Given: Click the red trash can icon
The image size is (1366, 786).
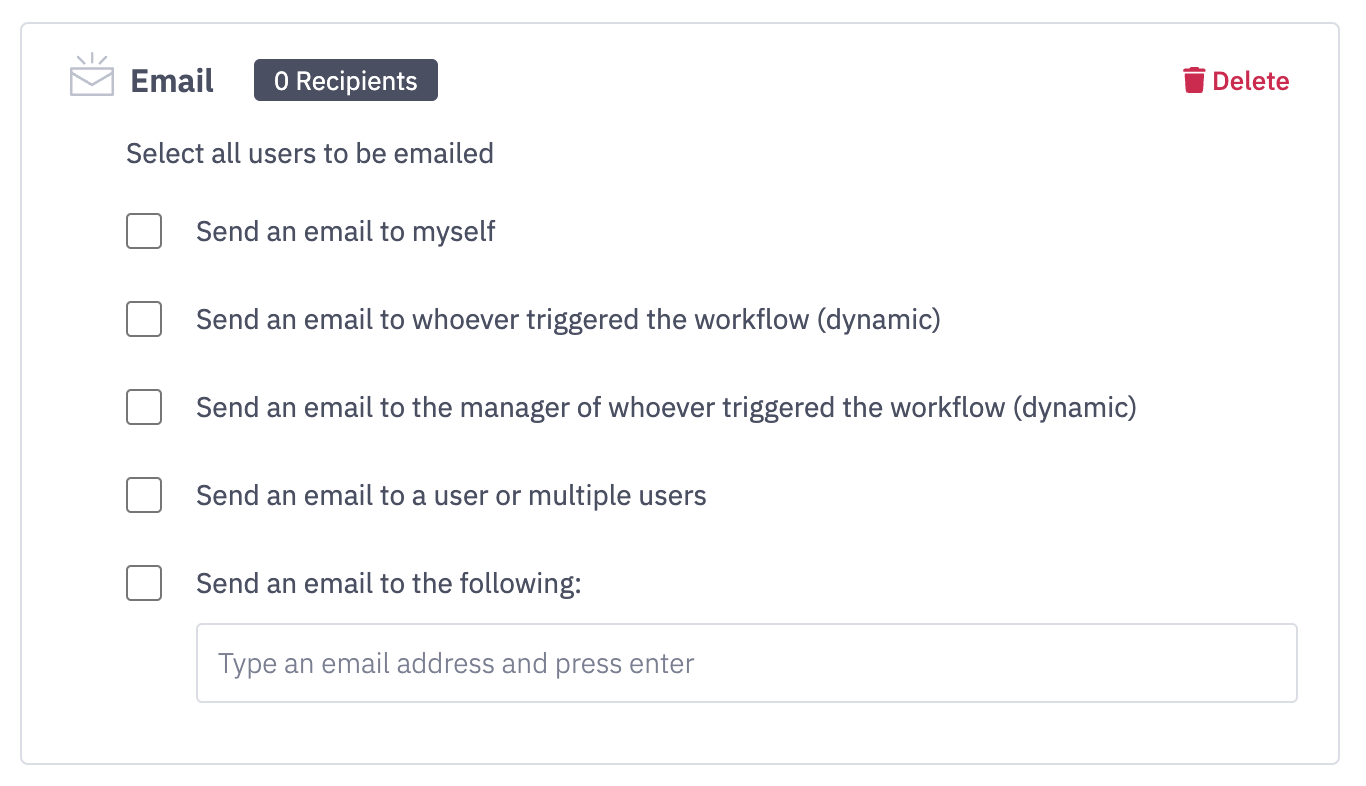Looking at the screenshot, I should click(x=1193, y=81).
